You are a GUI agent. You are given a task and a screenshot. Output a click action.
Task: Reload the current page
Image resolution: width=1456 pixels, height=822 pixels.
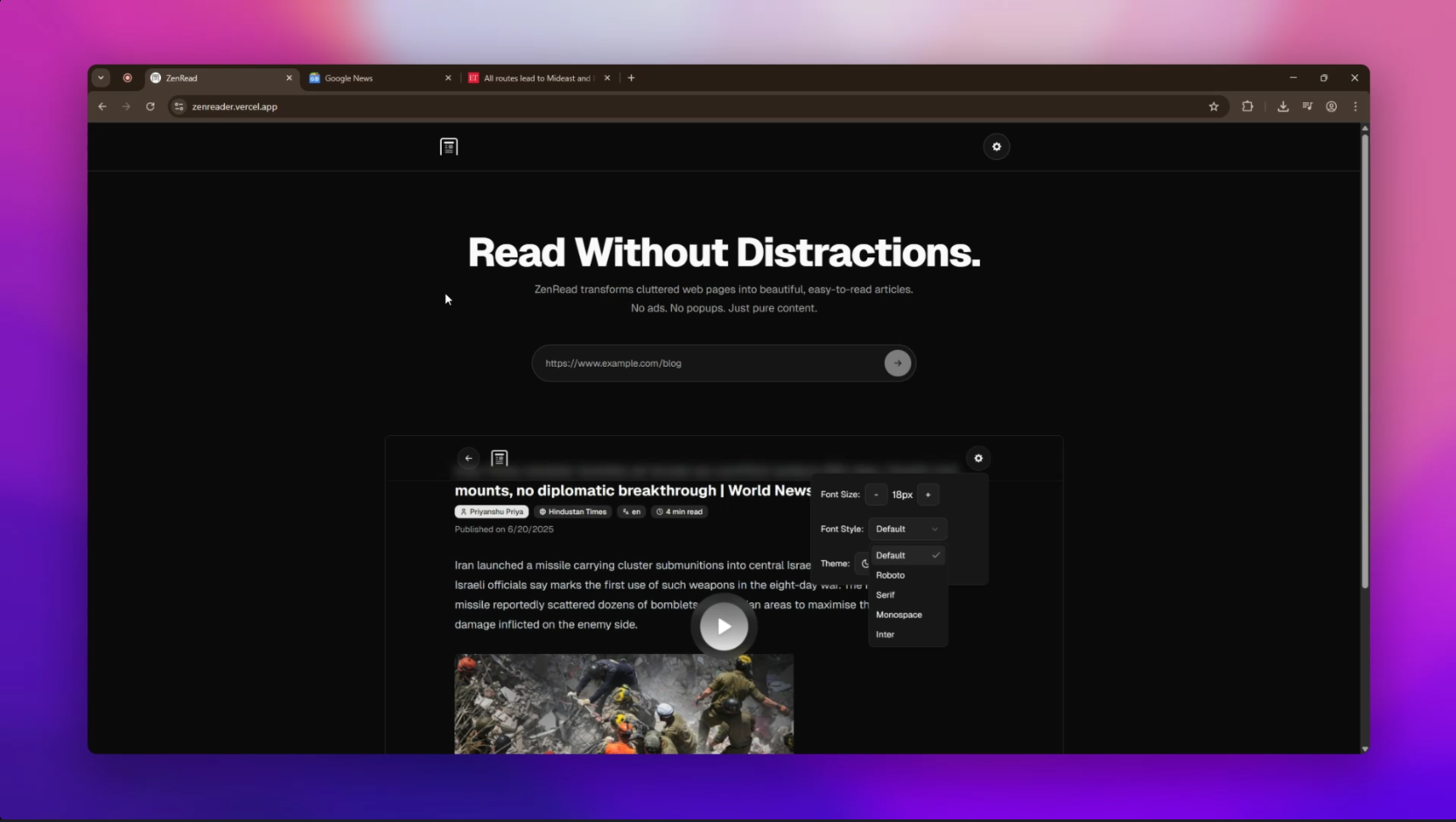coord(150,107)
